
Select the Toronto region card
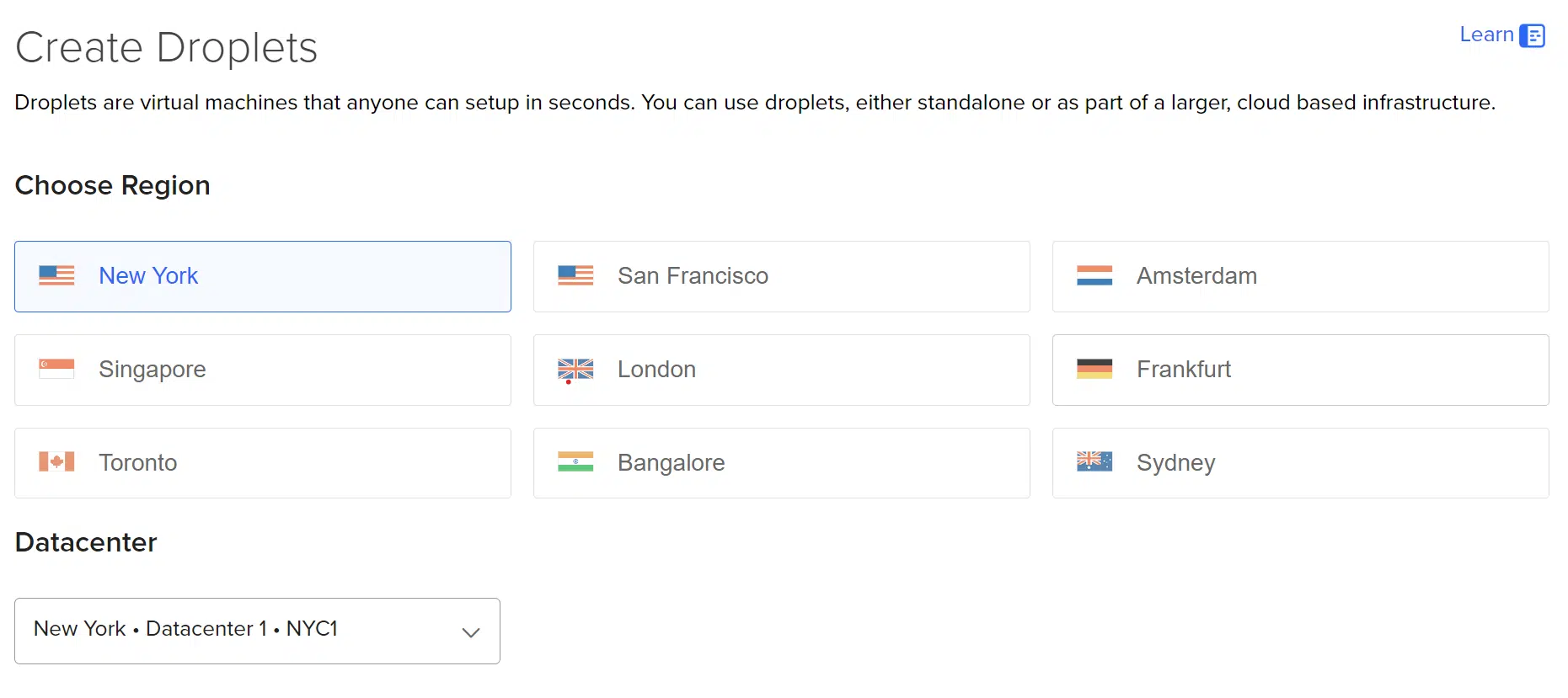click(263, 463)
